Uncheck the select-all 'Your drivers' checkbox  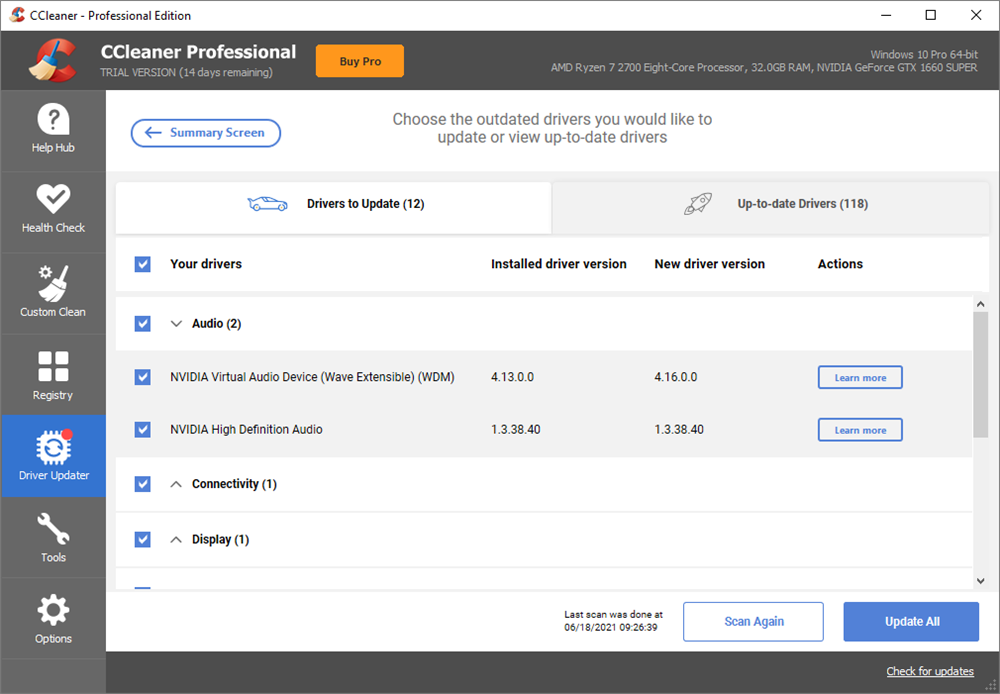143,264
